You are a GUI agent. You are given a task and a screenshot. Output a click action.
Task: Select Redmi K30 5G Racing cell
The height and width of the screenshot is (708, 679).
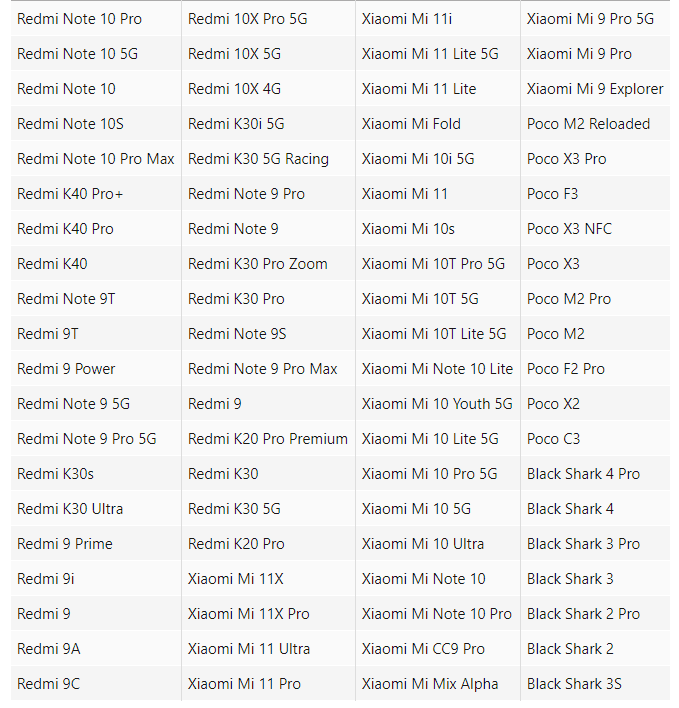pos(258,159)
